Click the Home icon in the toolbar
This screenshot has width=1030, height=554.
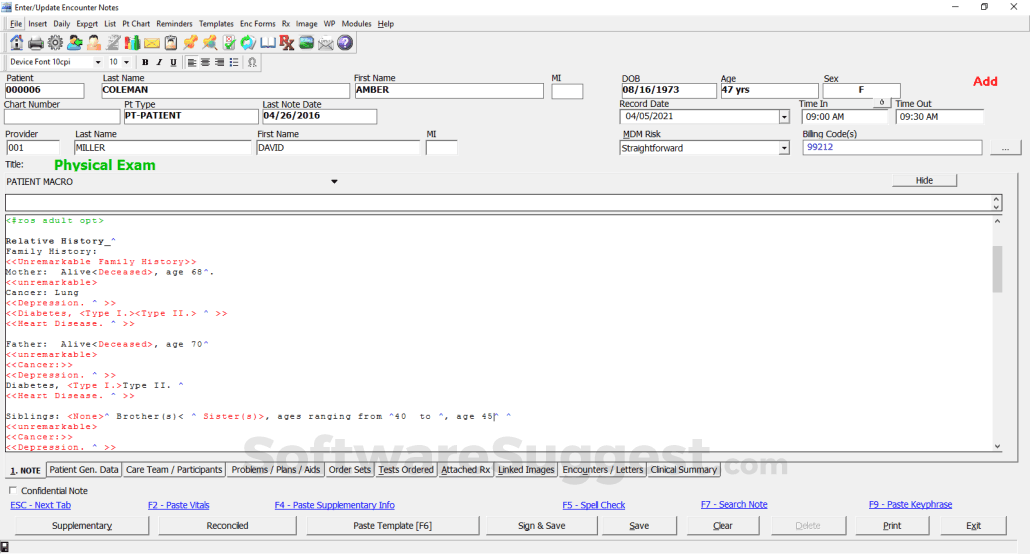[17, 43]
